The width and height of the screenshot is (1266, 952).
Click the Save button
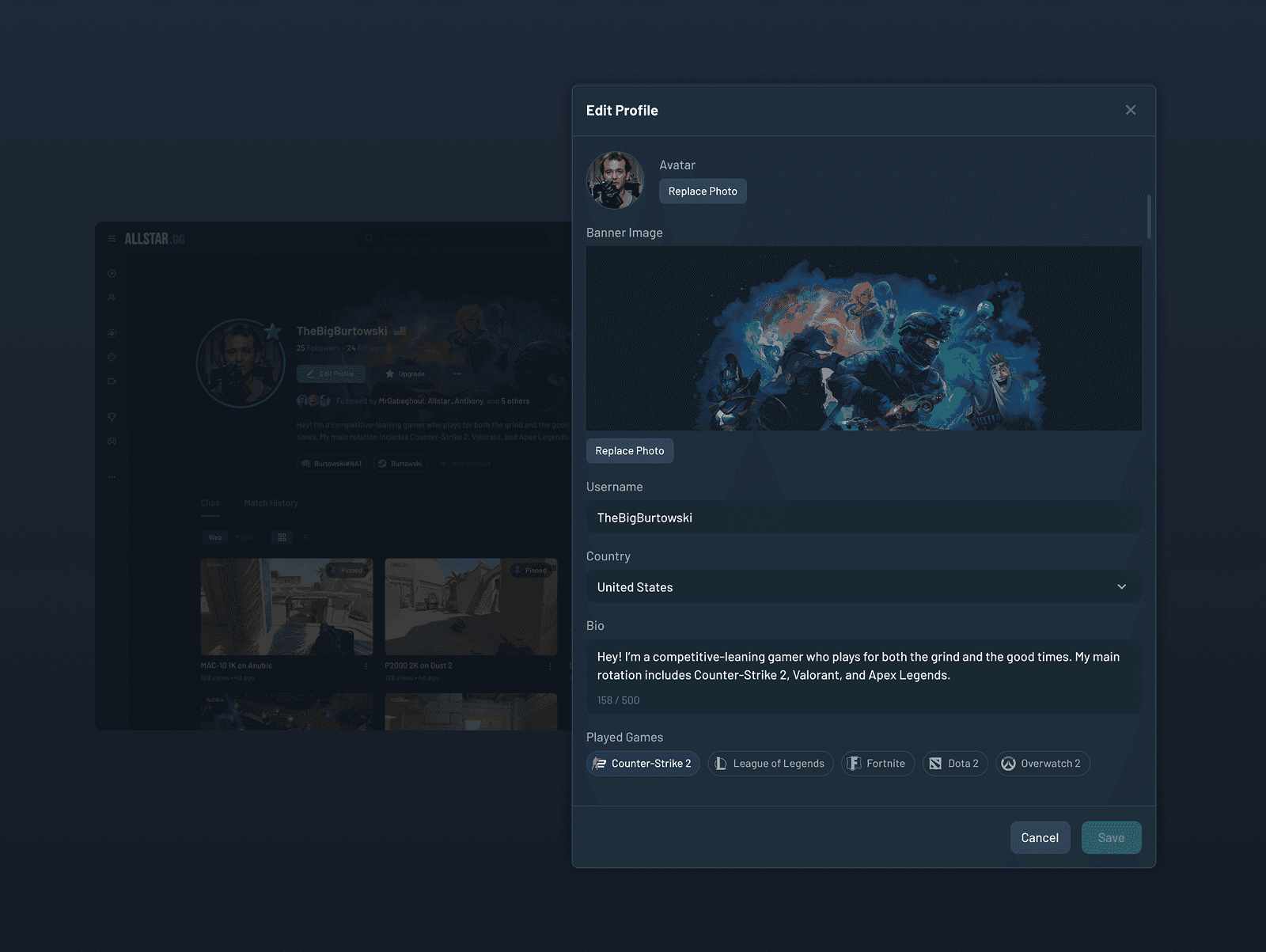[x=1111, y=838]
